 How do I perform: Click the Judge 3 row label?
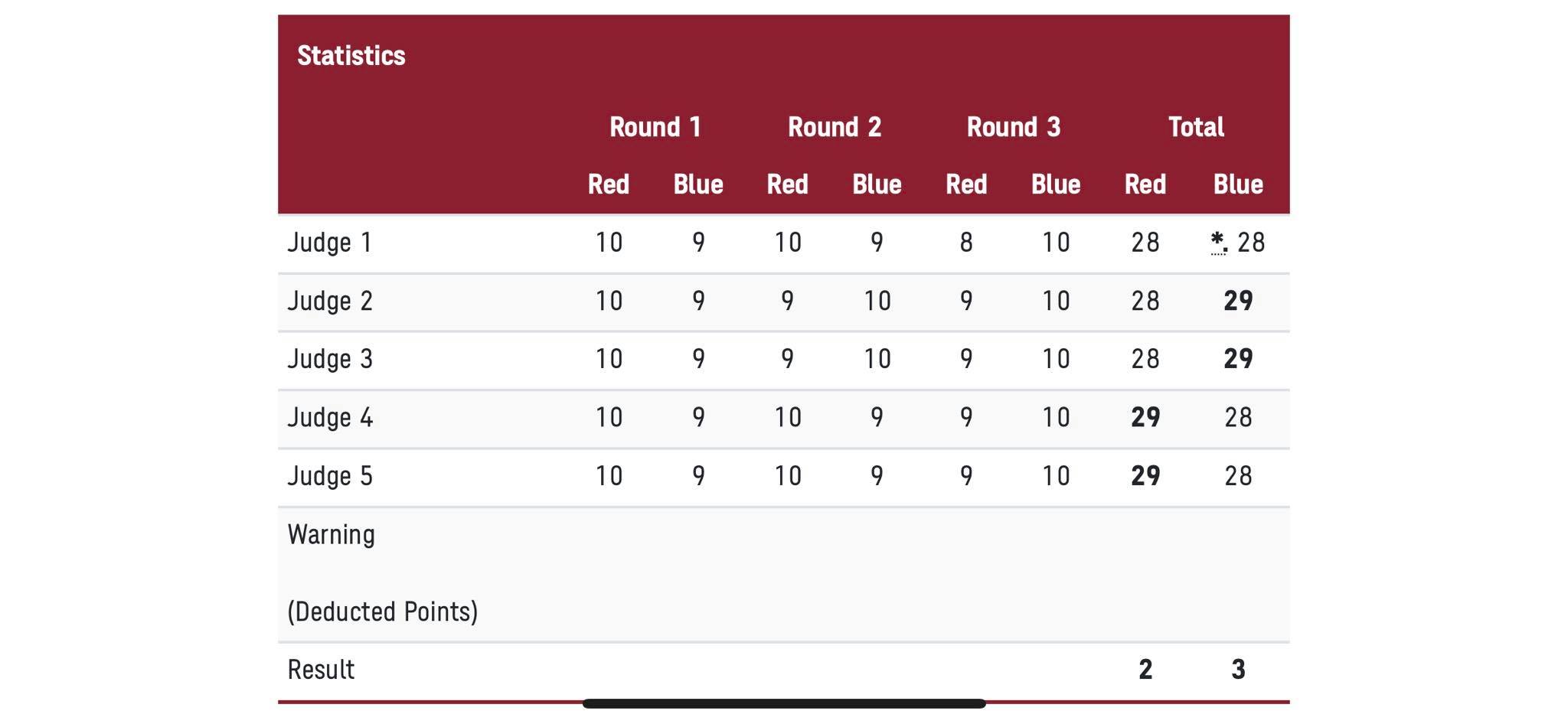click(329, 359)
